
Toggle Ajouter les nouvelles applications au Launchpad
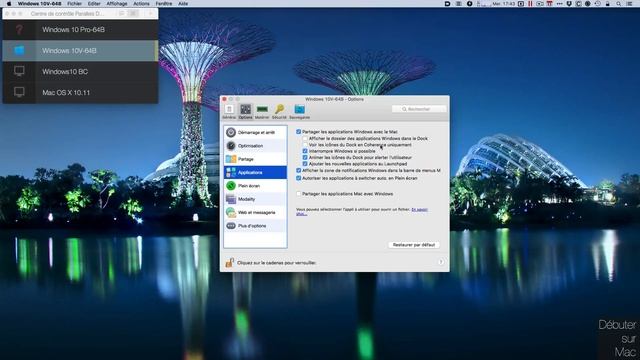[305, 164]
